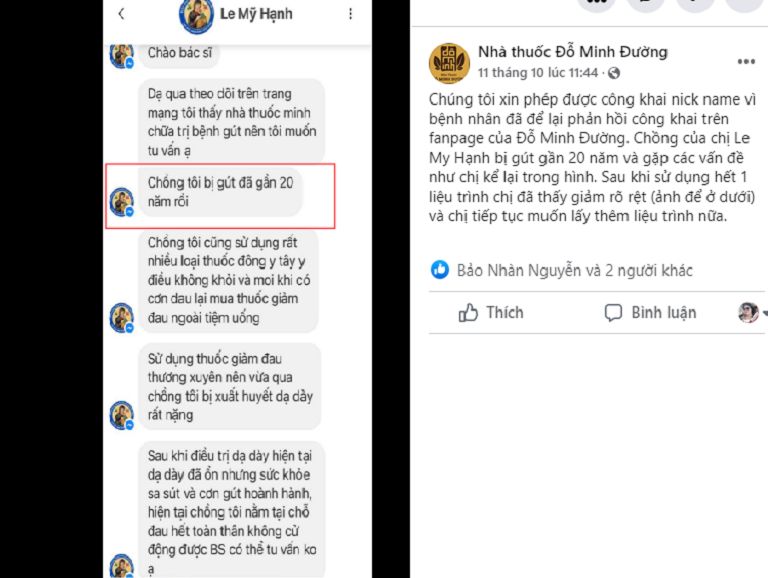Screen dimensions: 768x578
Task: Click the message about thuốc đông y tây y
Action: (x=229, y=280)
